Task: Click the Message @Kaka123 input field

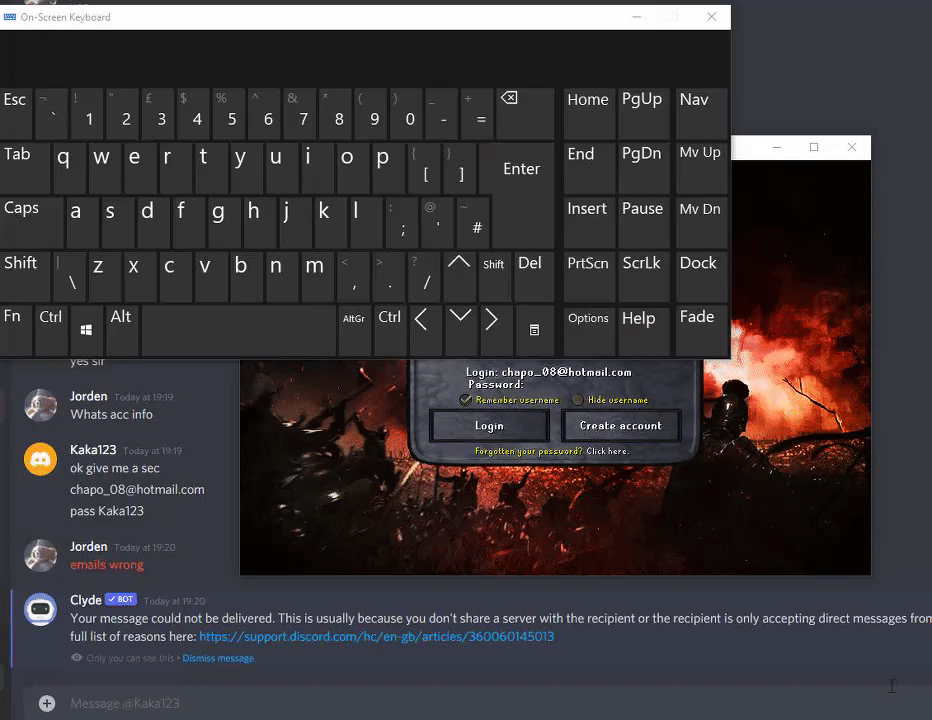Action: [476, 703]
